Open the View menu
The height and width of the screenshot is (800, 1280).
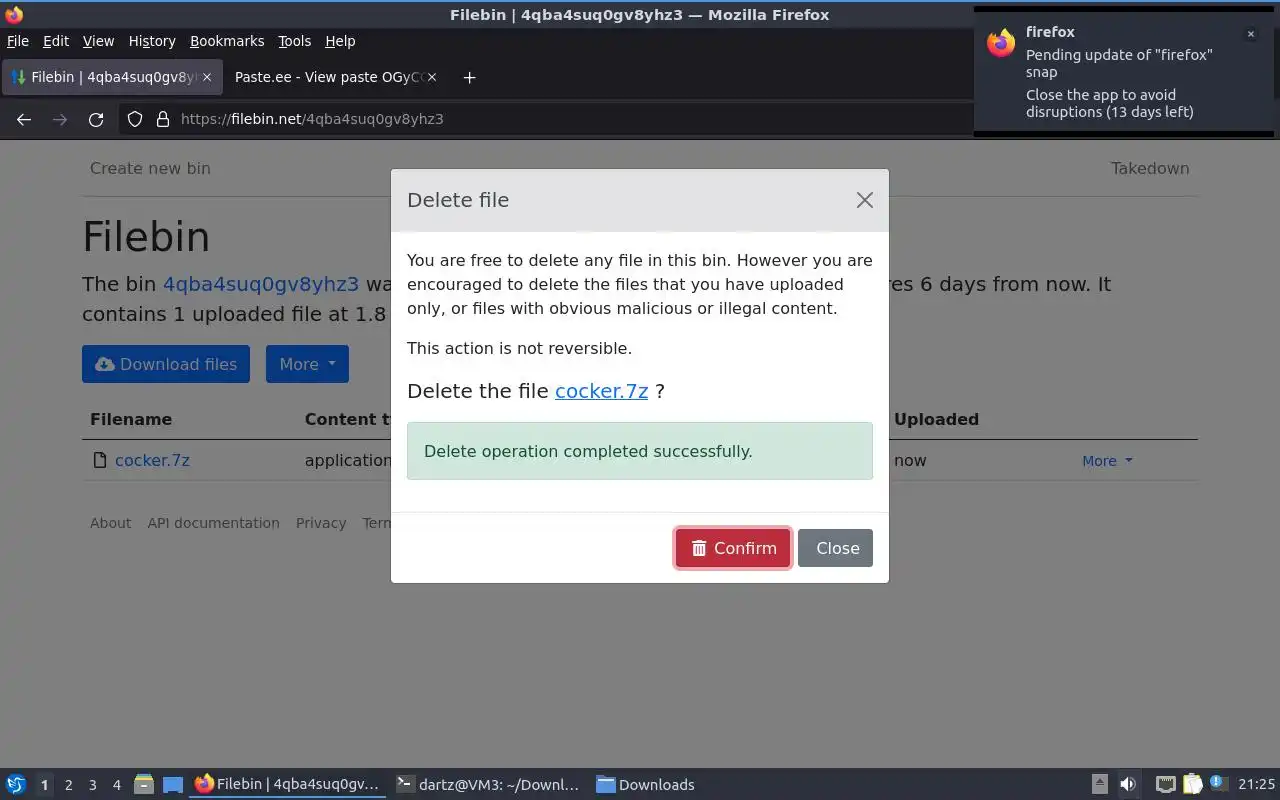98,41
